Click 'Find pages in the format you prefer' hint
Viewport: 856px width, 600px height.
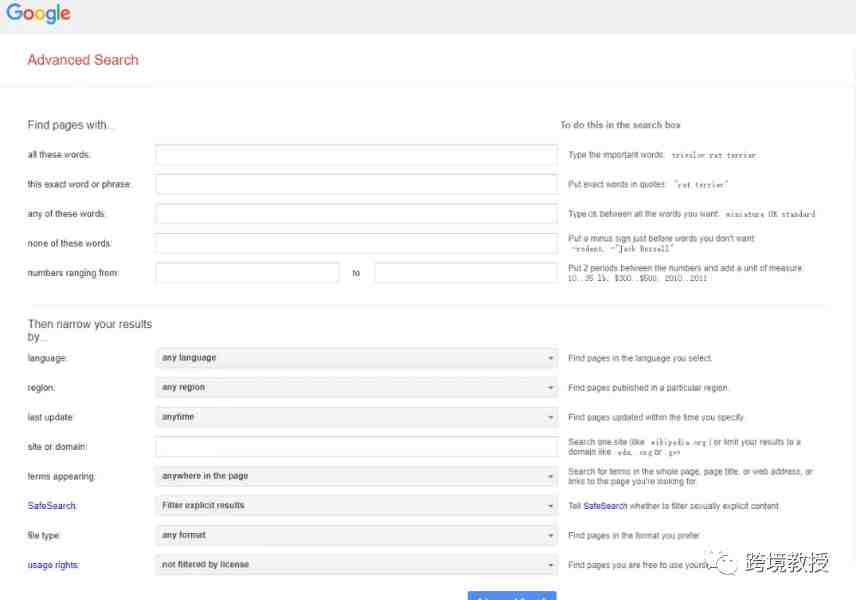coord(634,536)
